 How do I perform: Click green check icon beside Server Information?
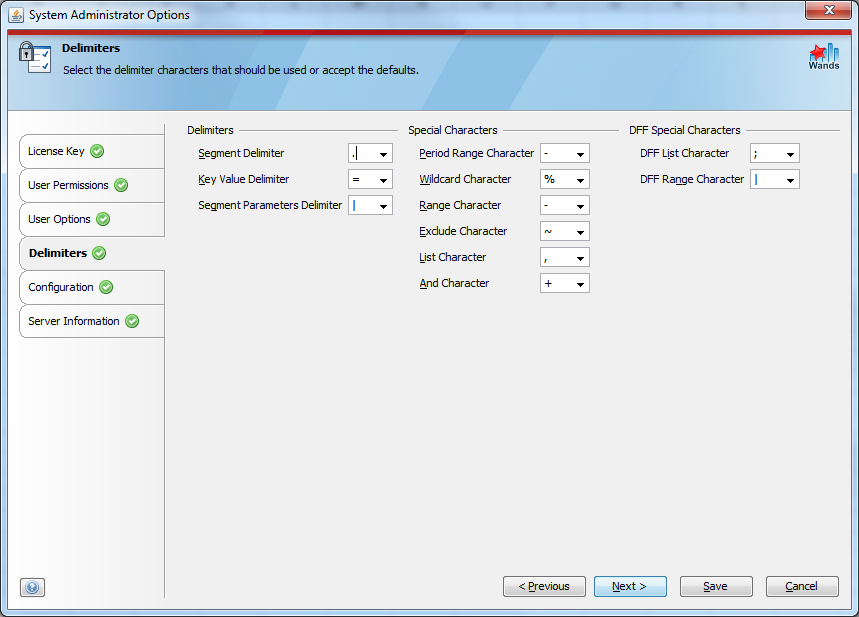[132, 321]
